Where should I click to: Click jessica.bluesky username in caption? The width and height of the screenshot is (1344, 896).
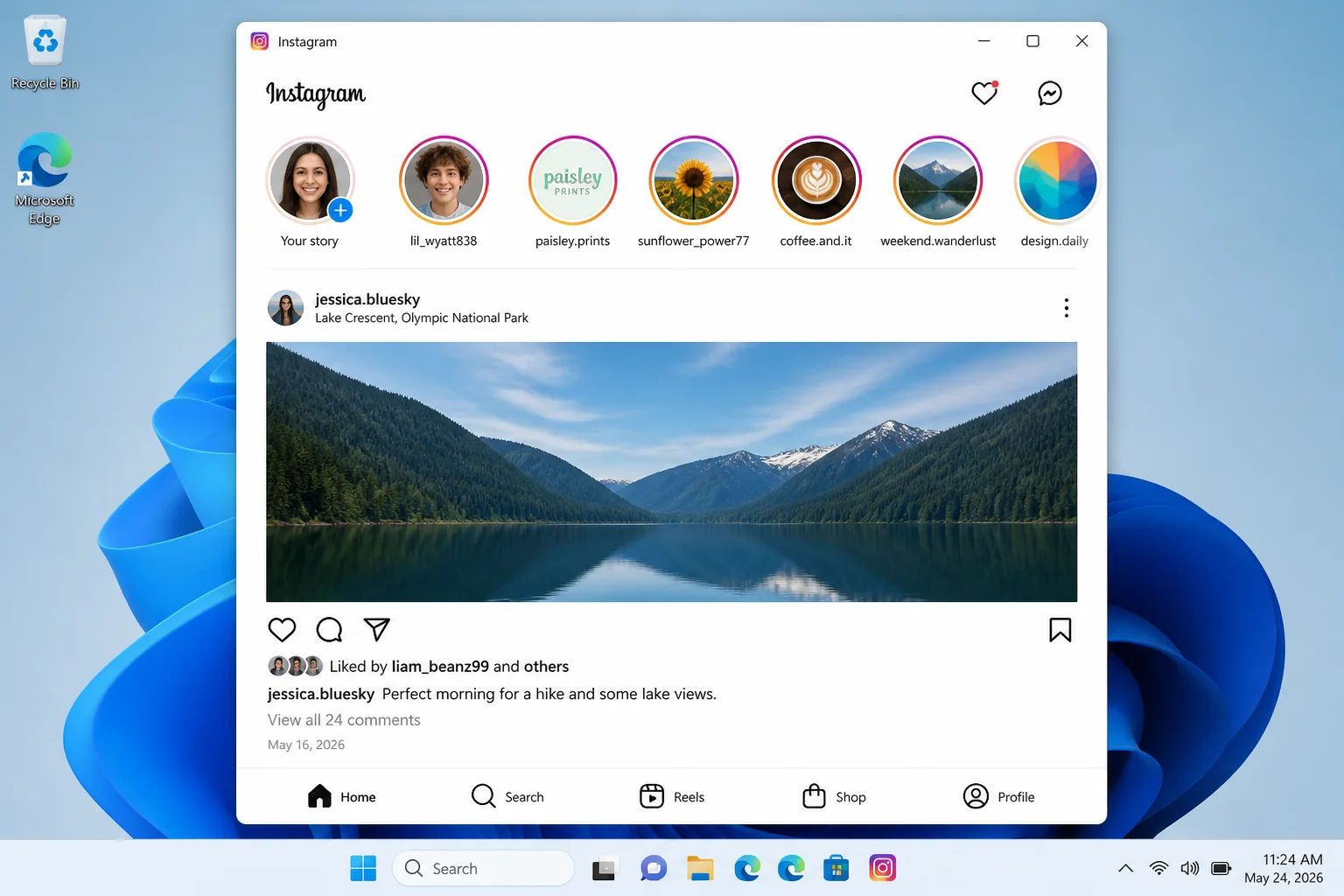point(321,694)
